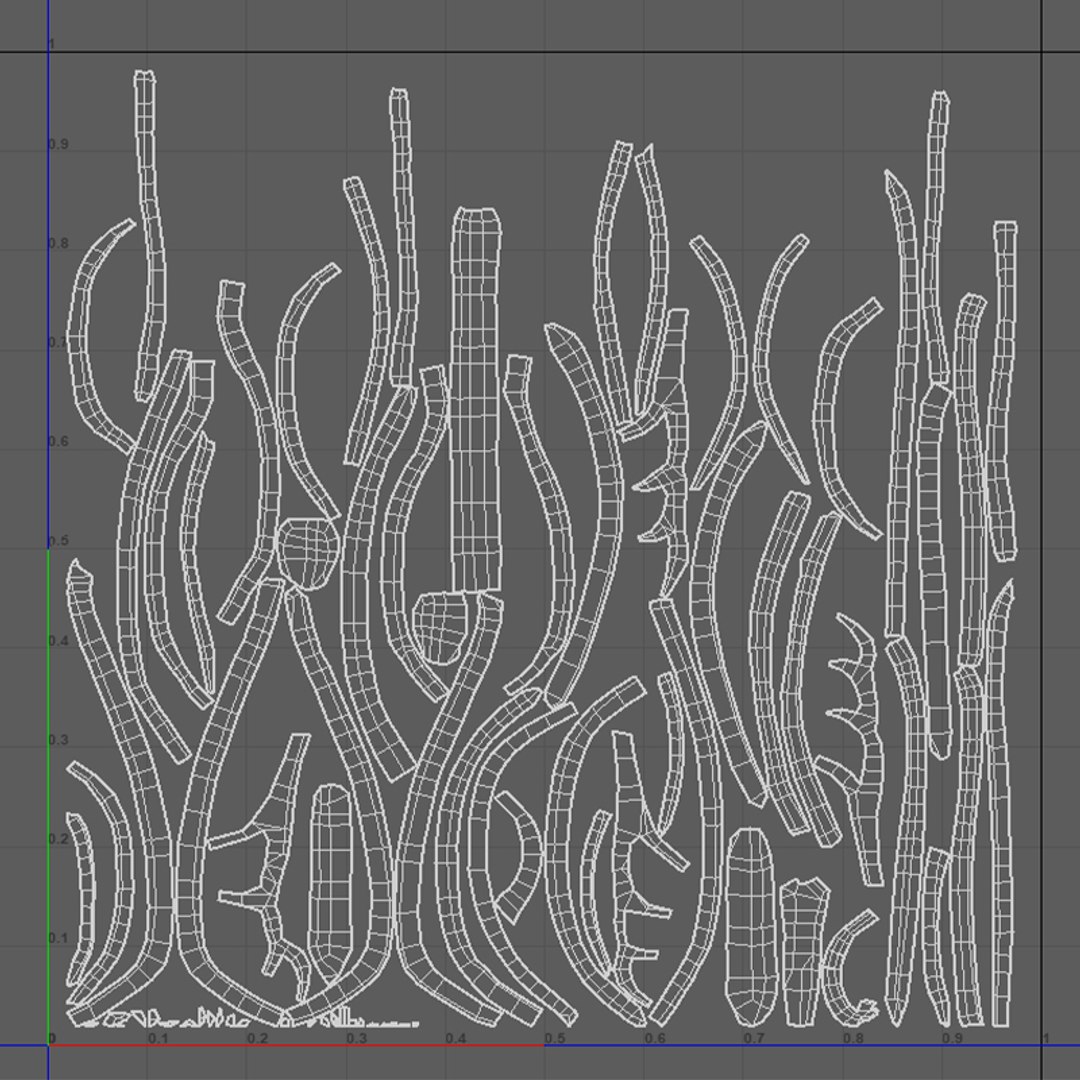The image size is (1080, 1080).
Task: Click the 1 label on vertical axis
Action: coord(51,45)
